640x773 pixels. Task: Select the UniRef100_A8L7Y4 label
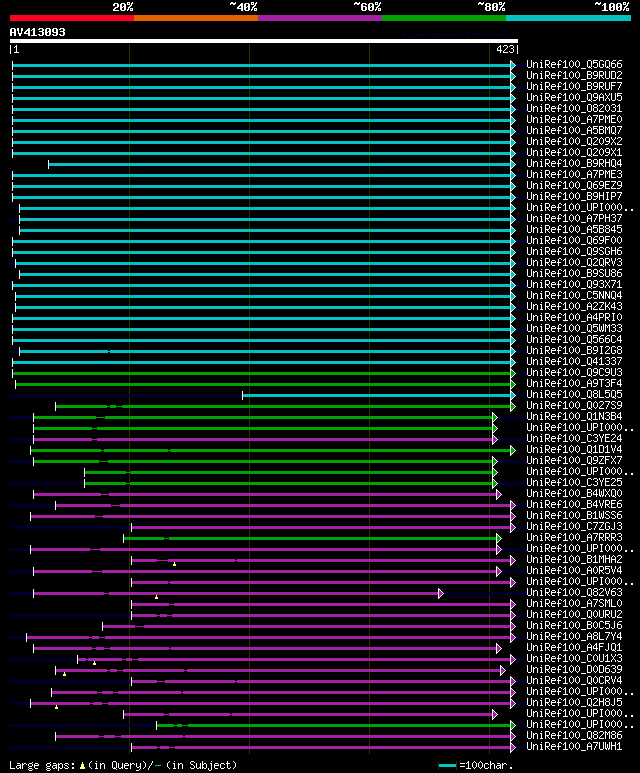(574, 636)
